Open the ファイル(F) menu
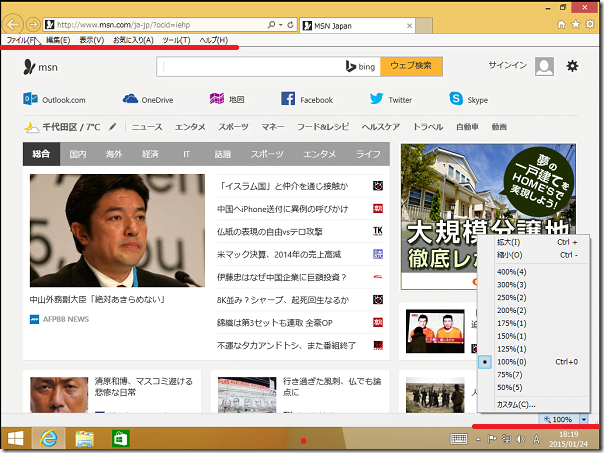 point(22,40)
